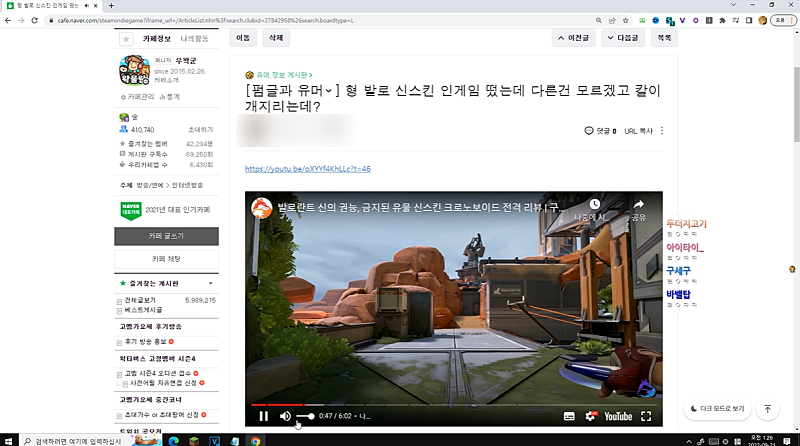The height and width of the screenshot is (446, 800).
Task: Expand the 즐겨찾는 게시판 section arrow
Action: tap(211, 283)
